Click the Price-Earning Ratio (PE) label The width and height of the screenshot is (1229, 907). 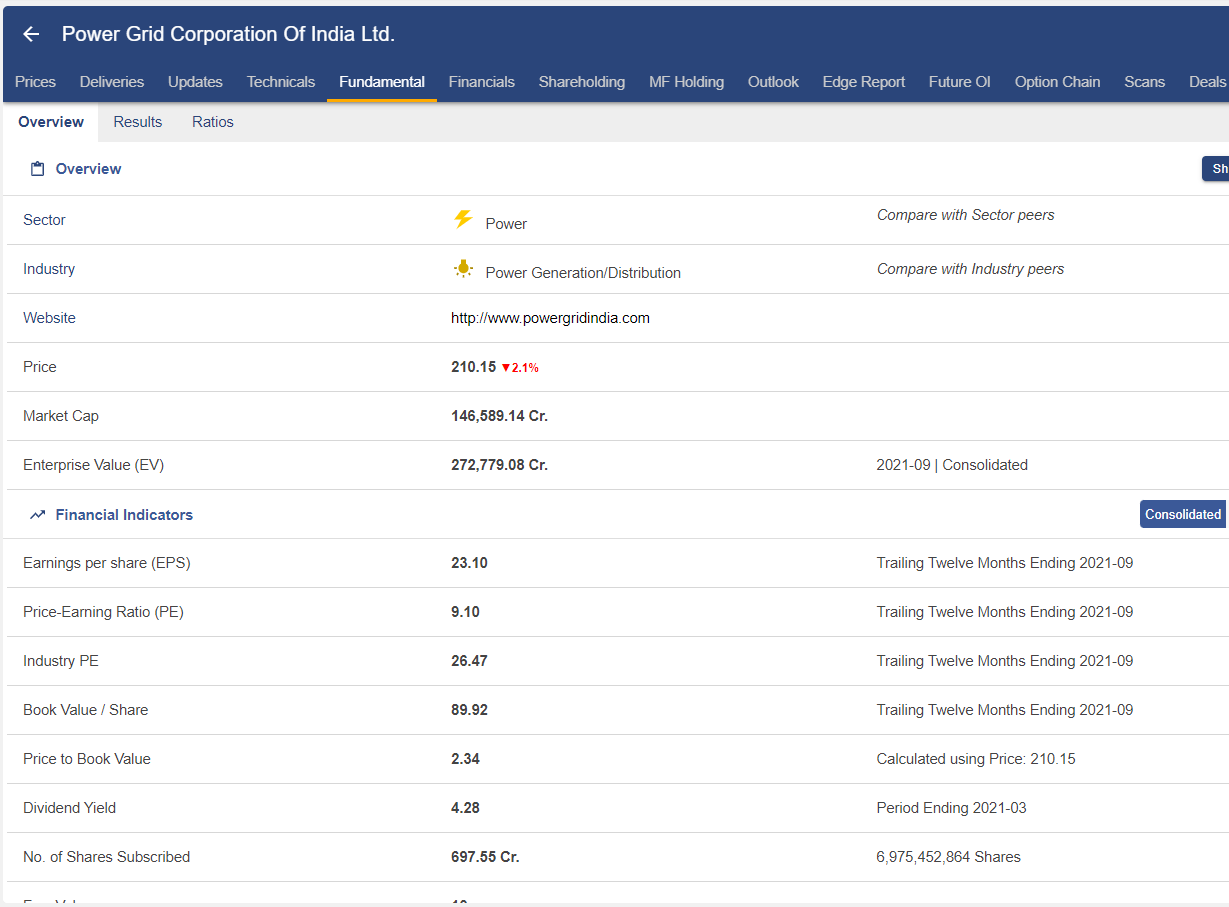point(103,612)
